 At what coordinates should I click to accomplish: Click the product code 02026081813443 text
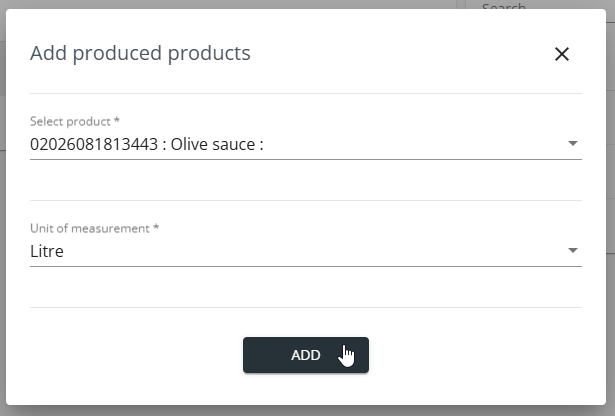coord(94,144)
